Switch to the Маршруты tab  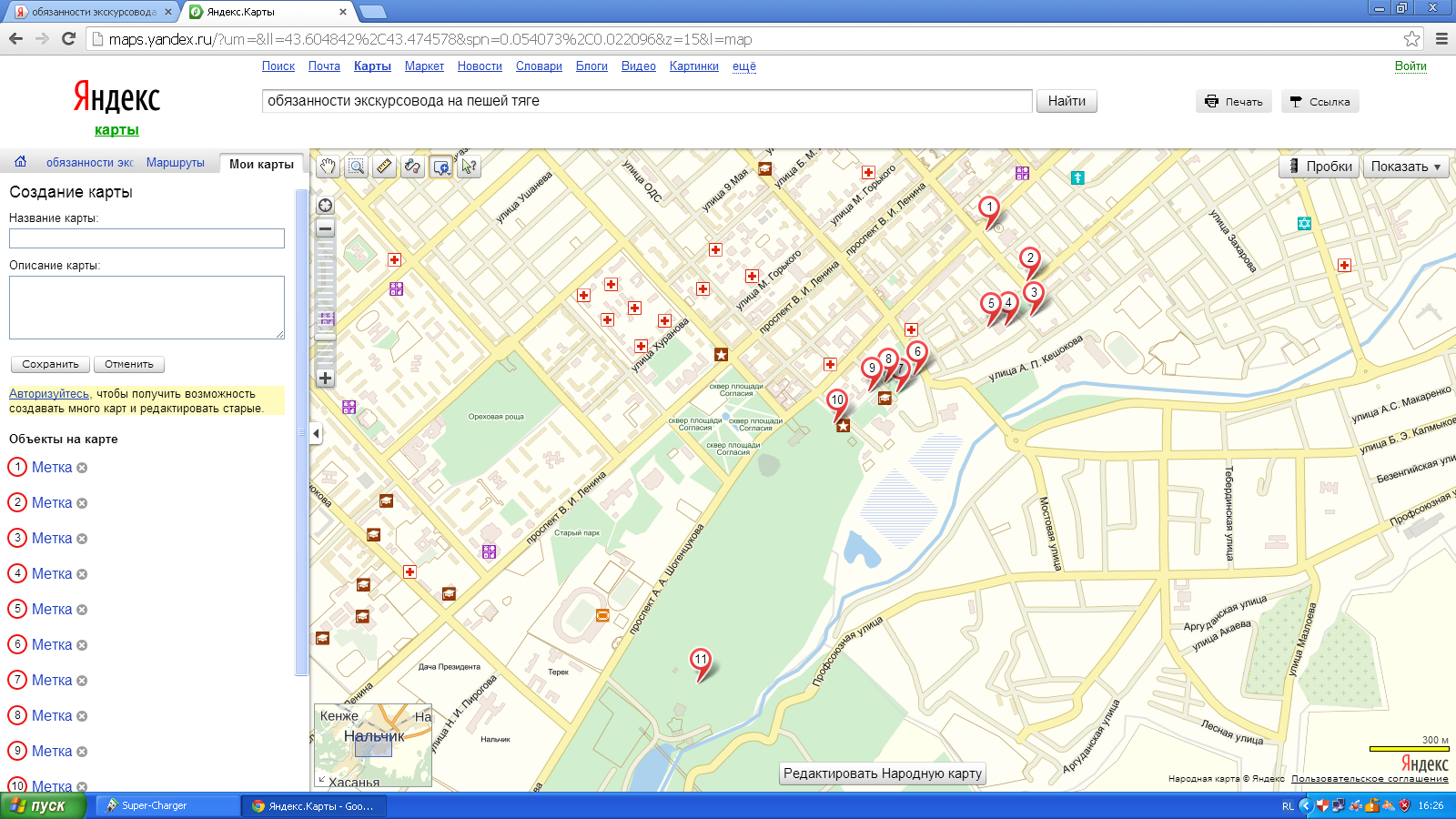coord(176,163)
